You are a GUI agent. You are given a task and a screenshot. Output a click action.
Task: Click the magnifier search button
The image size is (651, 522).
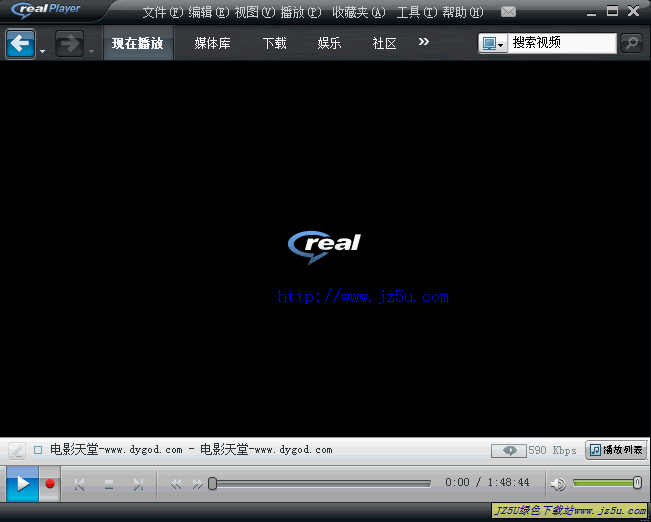click(631, 43)
